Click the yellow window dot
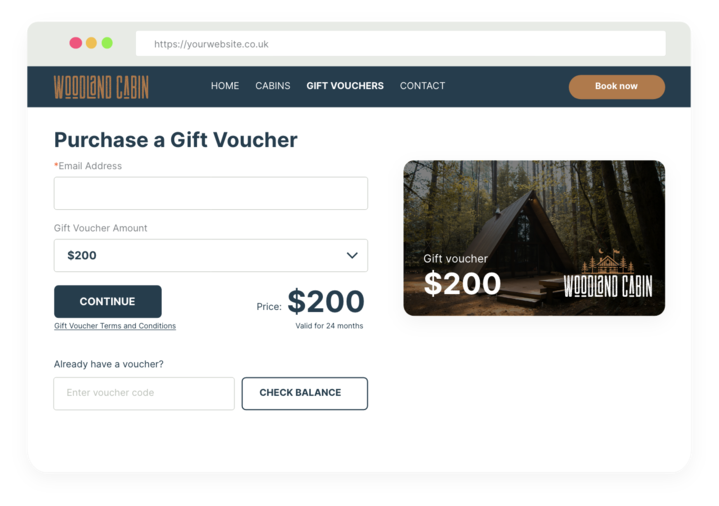Image resolution: width=719 pixels, height=506 pixels. [x=91, y=43]
